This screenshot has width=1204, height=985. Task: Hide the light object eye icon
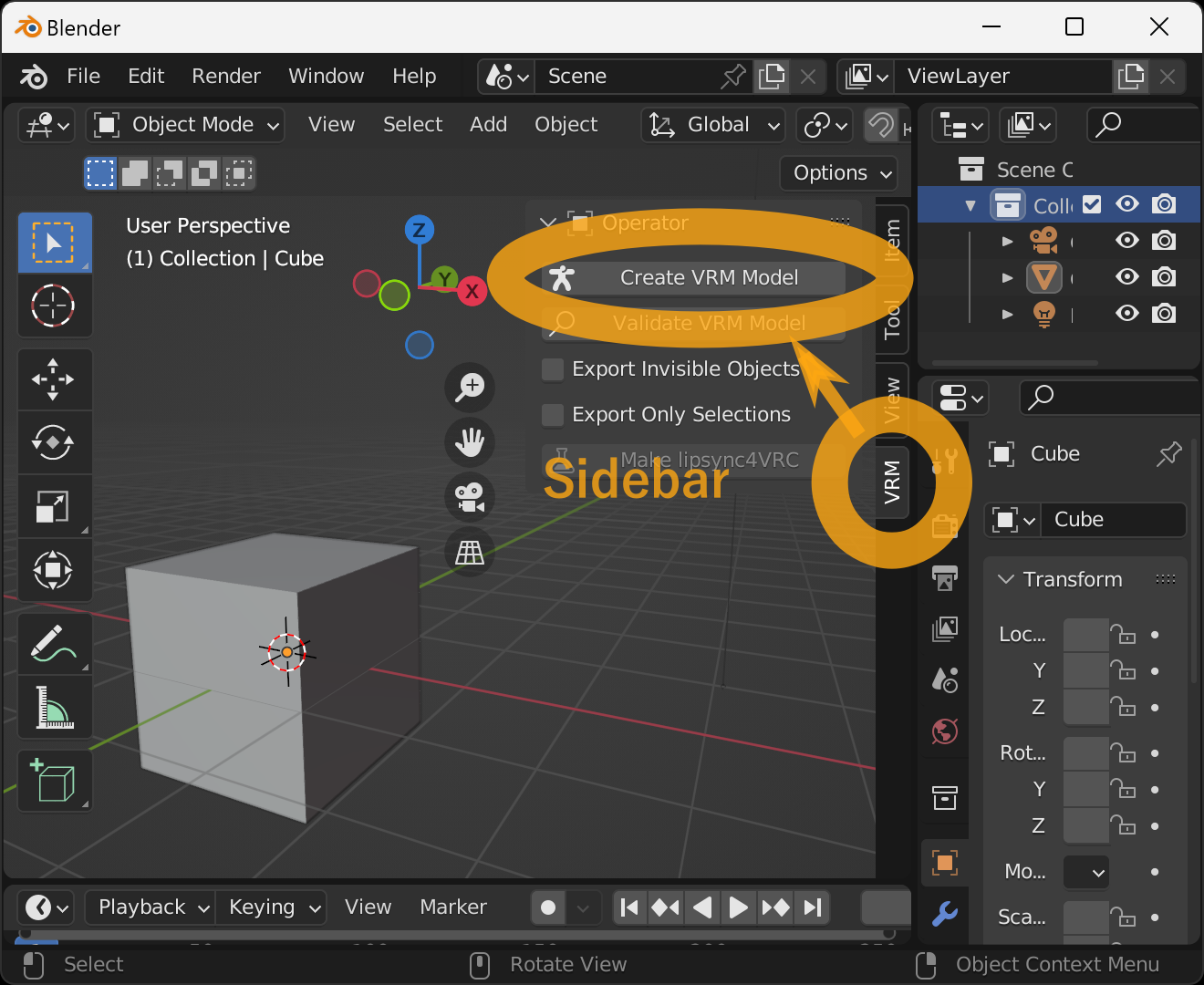tap(1127, 314)
